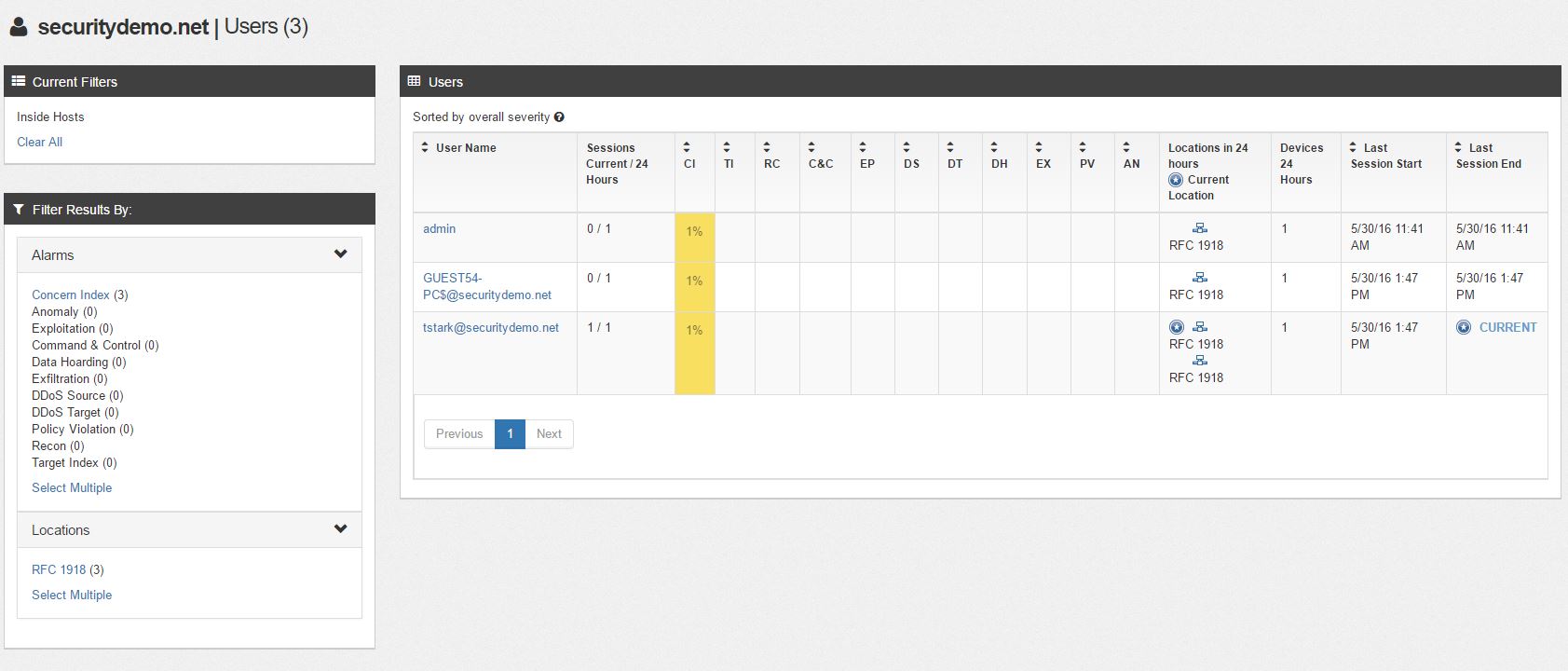Sort by CI column arrows
This screenshot has height=671, width=1568.
point(687,147)
